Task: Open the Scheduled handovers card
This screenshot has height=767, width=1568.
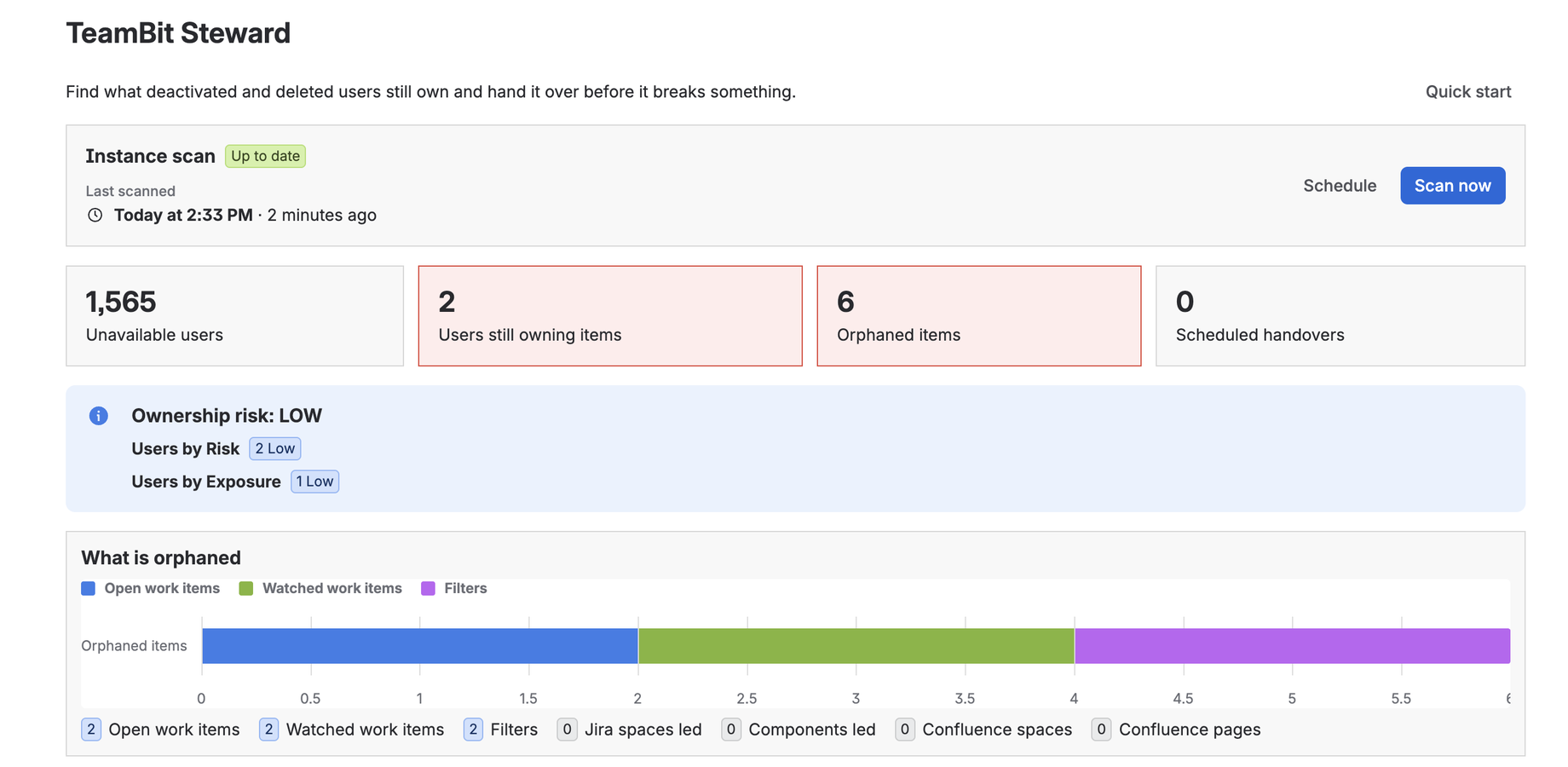Action: (1340, 316)
